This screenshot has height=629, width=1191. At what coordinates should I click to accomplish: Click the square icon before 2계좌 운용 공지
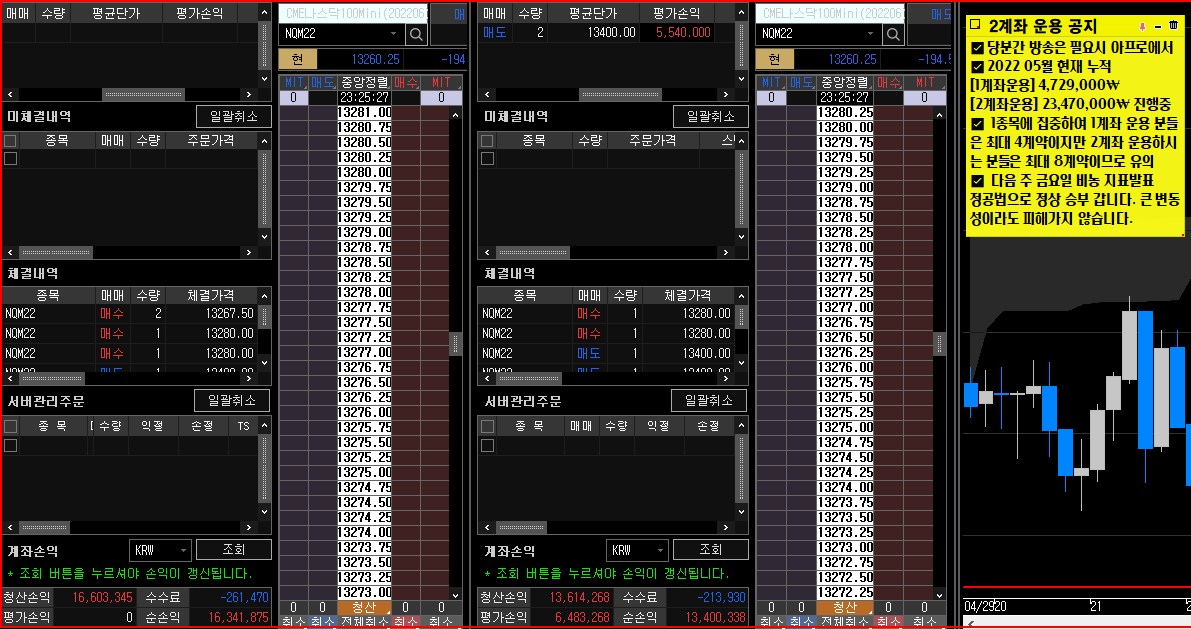coord(975,25)
